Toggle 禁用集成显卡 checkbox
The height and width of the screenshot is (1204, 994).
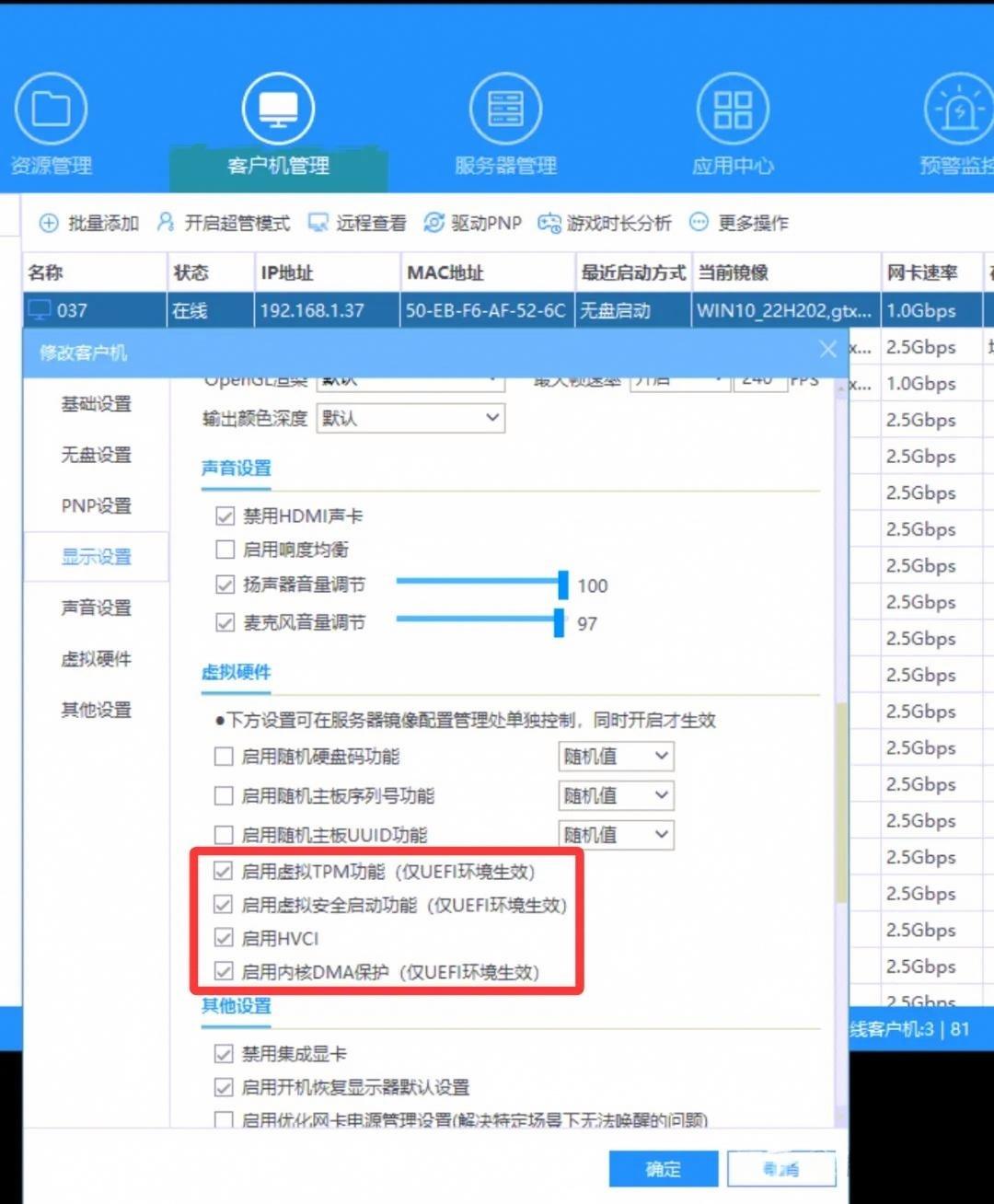[223, 1054]
